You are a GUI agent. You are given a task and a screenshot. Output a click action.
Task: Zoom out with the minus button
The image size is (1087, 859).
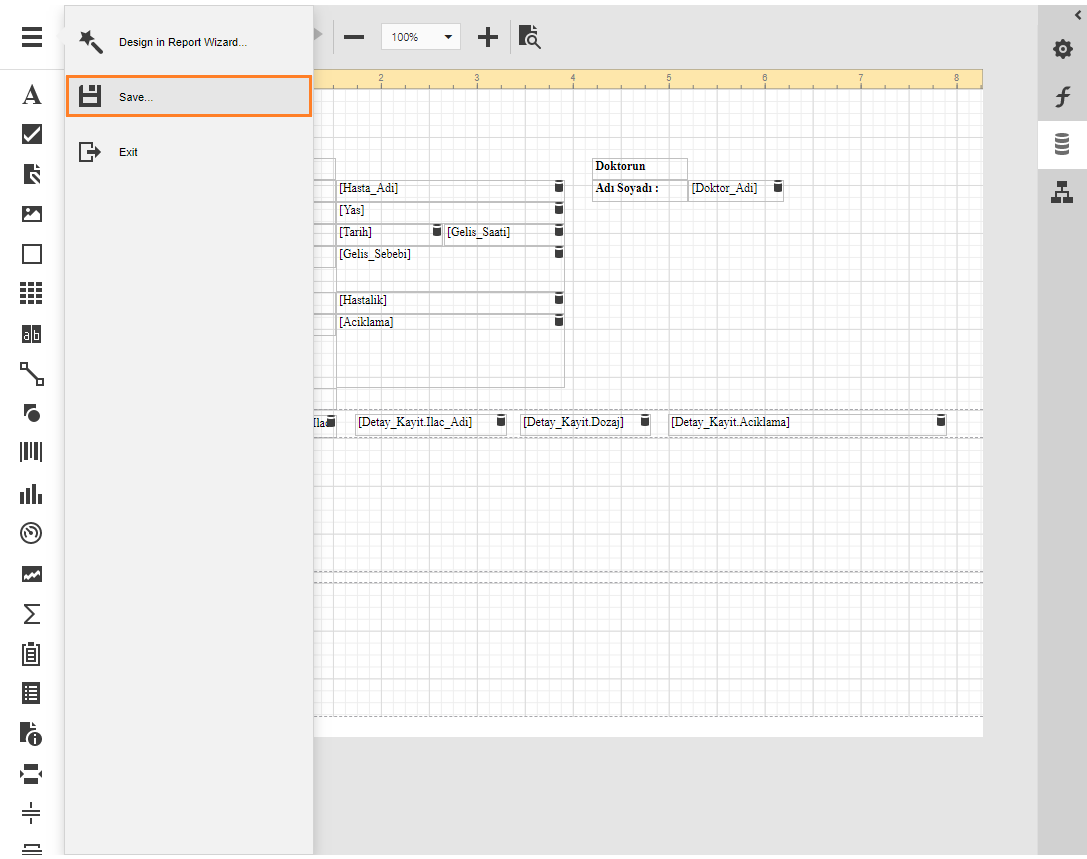pyautogui.click(x=354, y=37)
